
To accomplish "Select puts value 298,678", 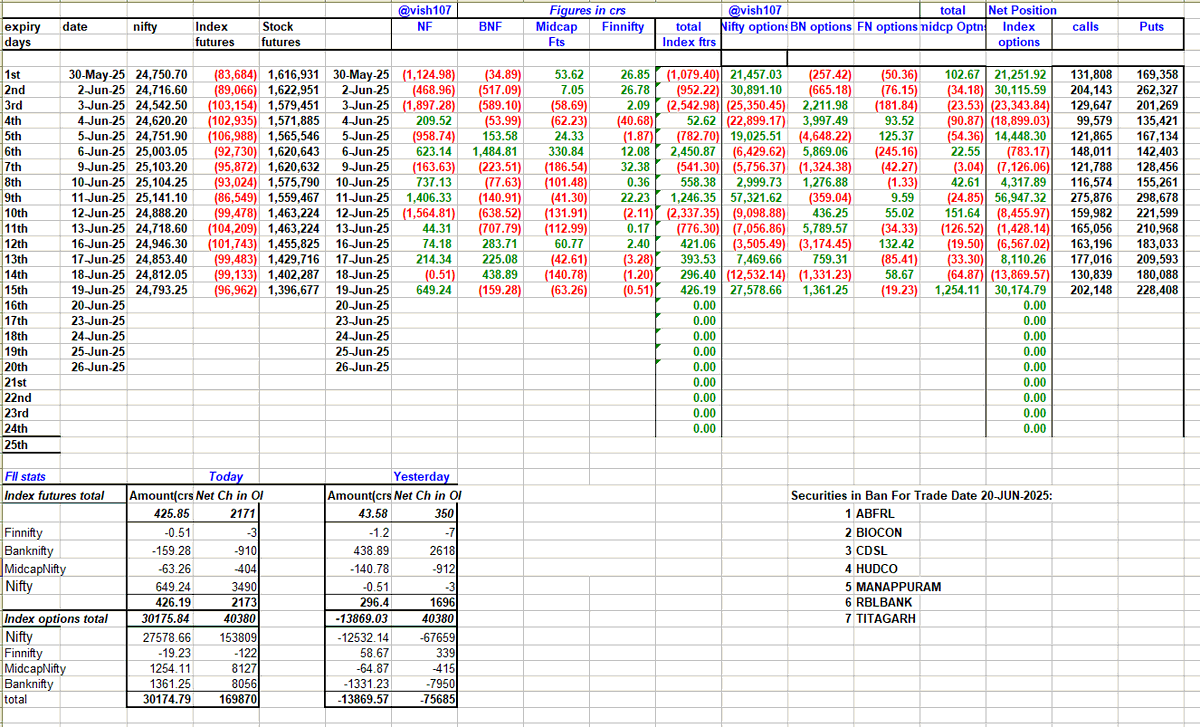I will (1157, 198).
